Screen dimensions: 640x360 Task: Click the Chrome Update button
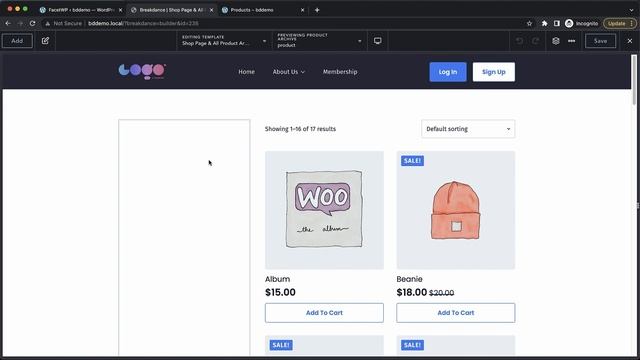620,23
